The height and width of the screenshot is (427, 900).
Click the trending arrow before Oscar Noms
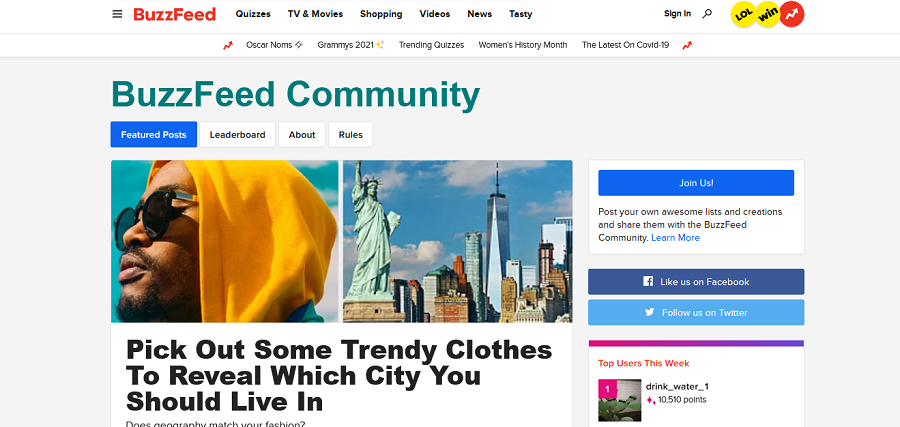[x=228, y=45]
